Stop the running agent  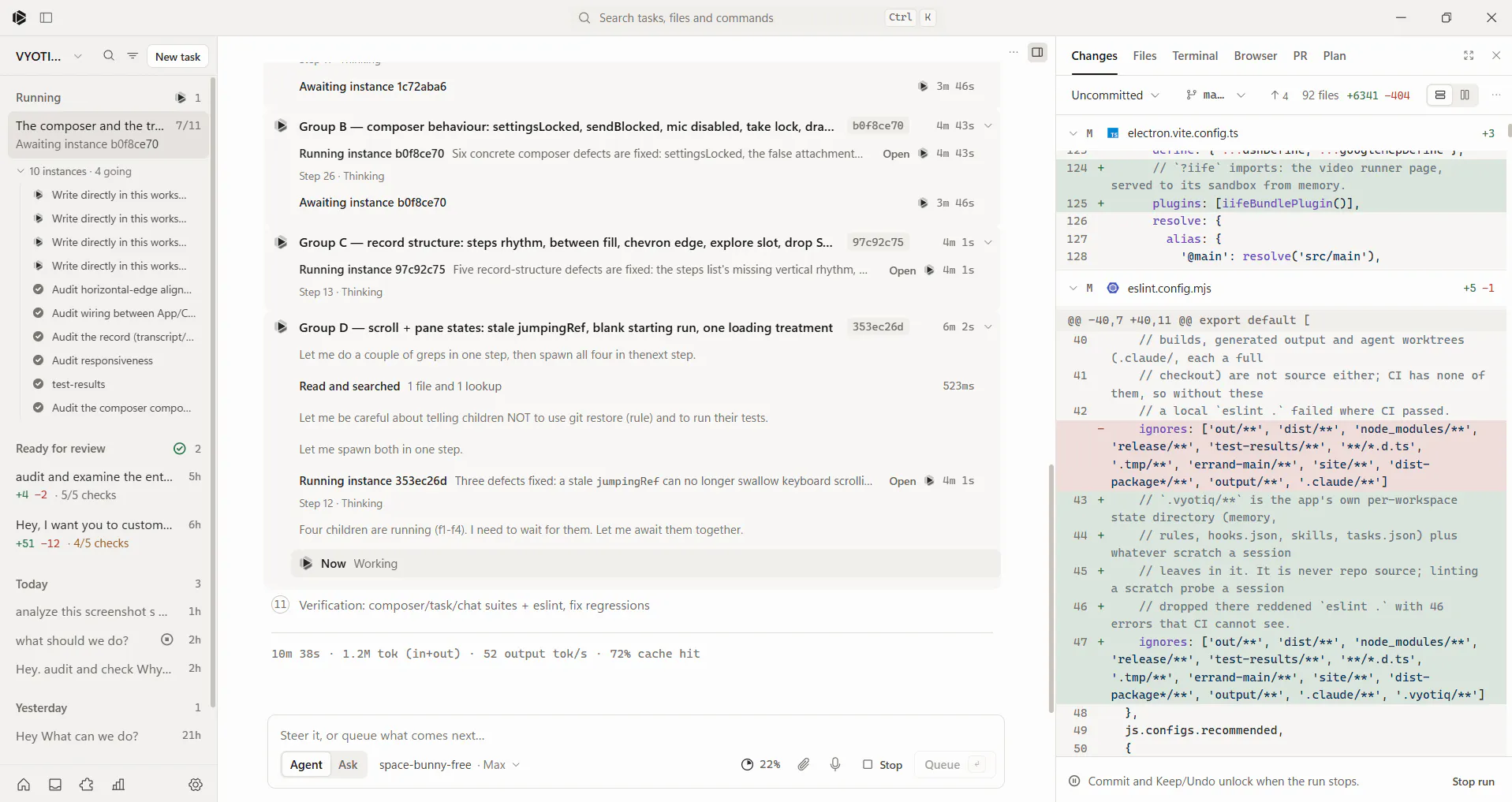[883, 764]
